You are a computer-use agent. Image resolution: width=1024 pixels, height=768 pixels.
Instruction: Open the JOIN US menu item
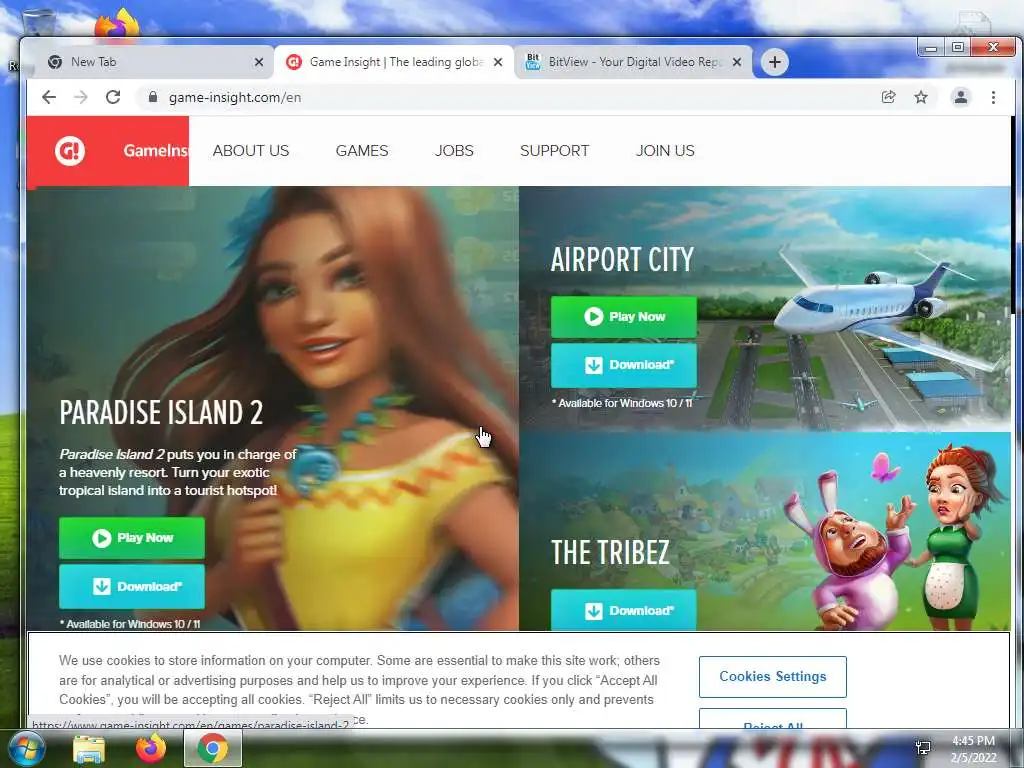(665, 151)
